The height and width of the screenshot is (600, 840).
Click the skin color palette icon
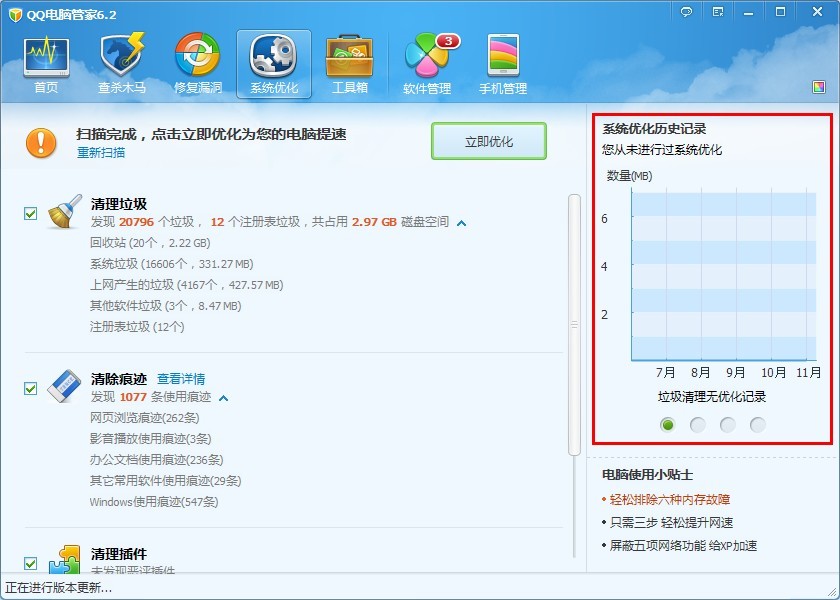(x=819, y=87)
